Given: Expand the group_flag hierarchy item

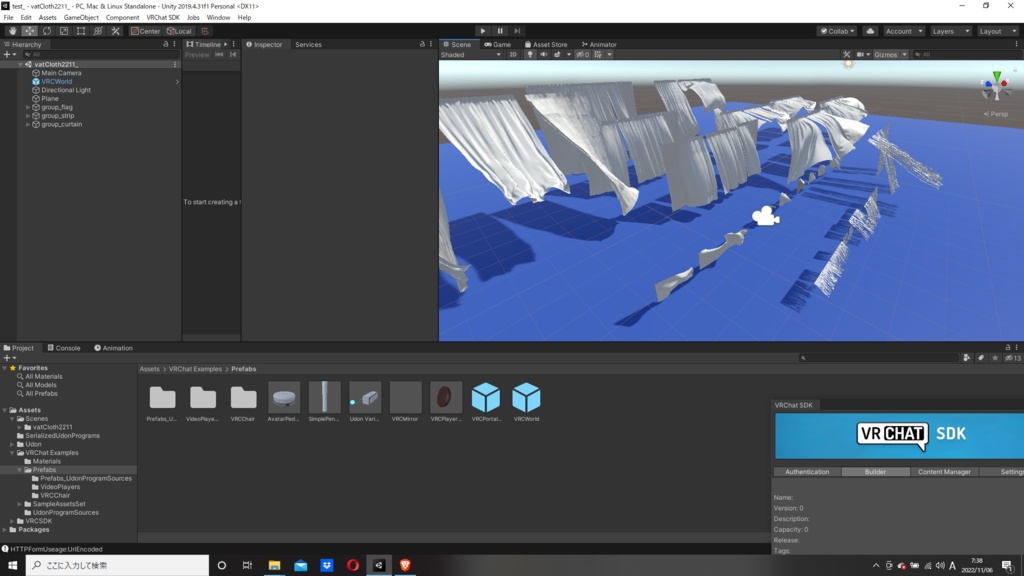Looking at the screenshot, I should point(28,107).
